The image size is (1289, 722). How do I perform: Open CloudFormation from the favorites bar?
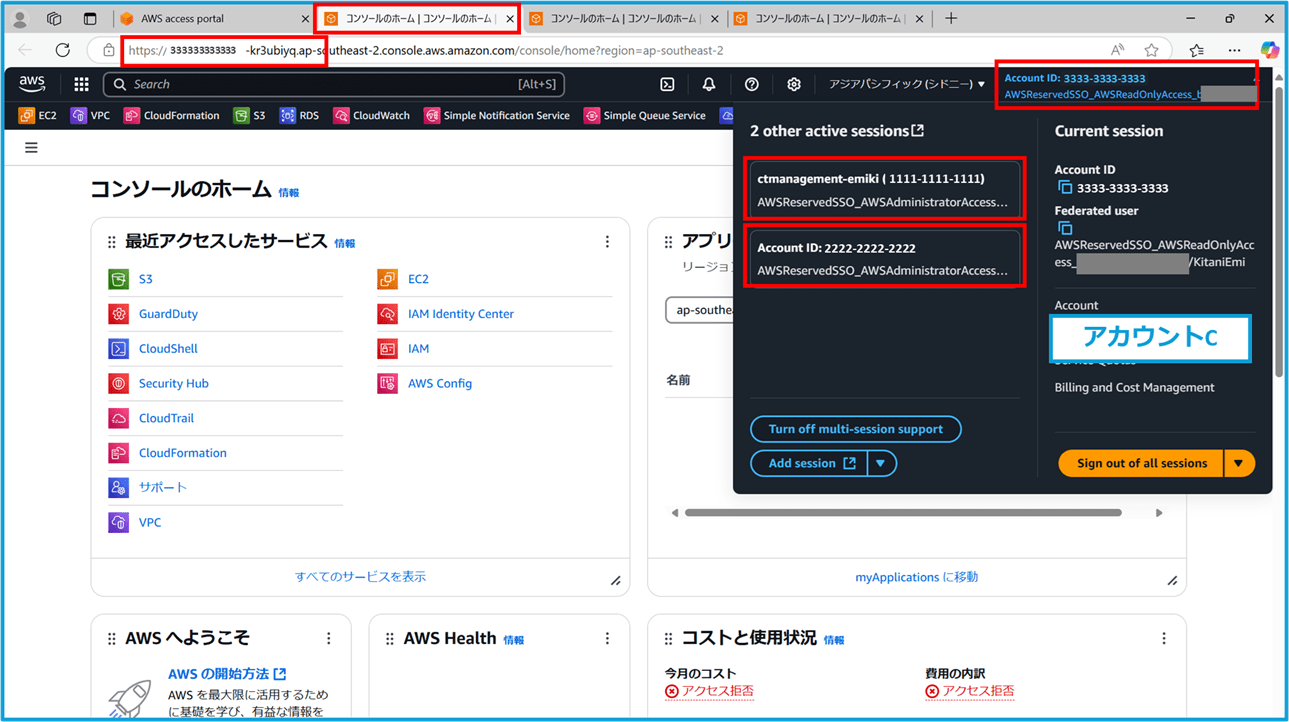click(x=171, y=116)
